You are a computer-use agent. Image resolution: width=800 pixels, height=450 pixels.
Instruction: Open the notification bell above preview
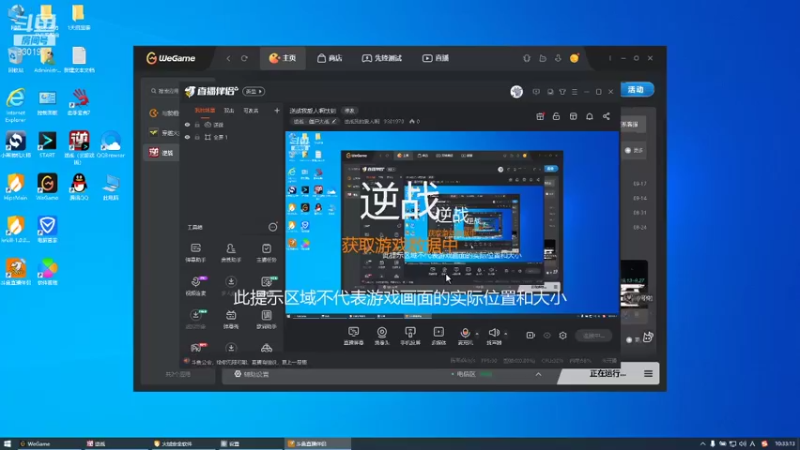589,117
